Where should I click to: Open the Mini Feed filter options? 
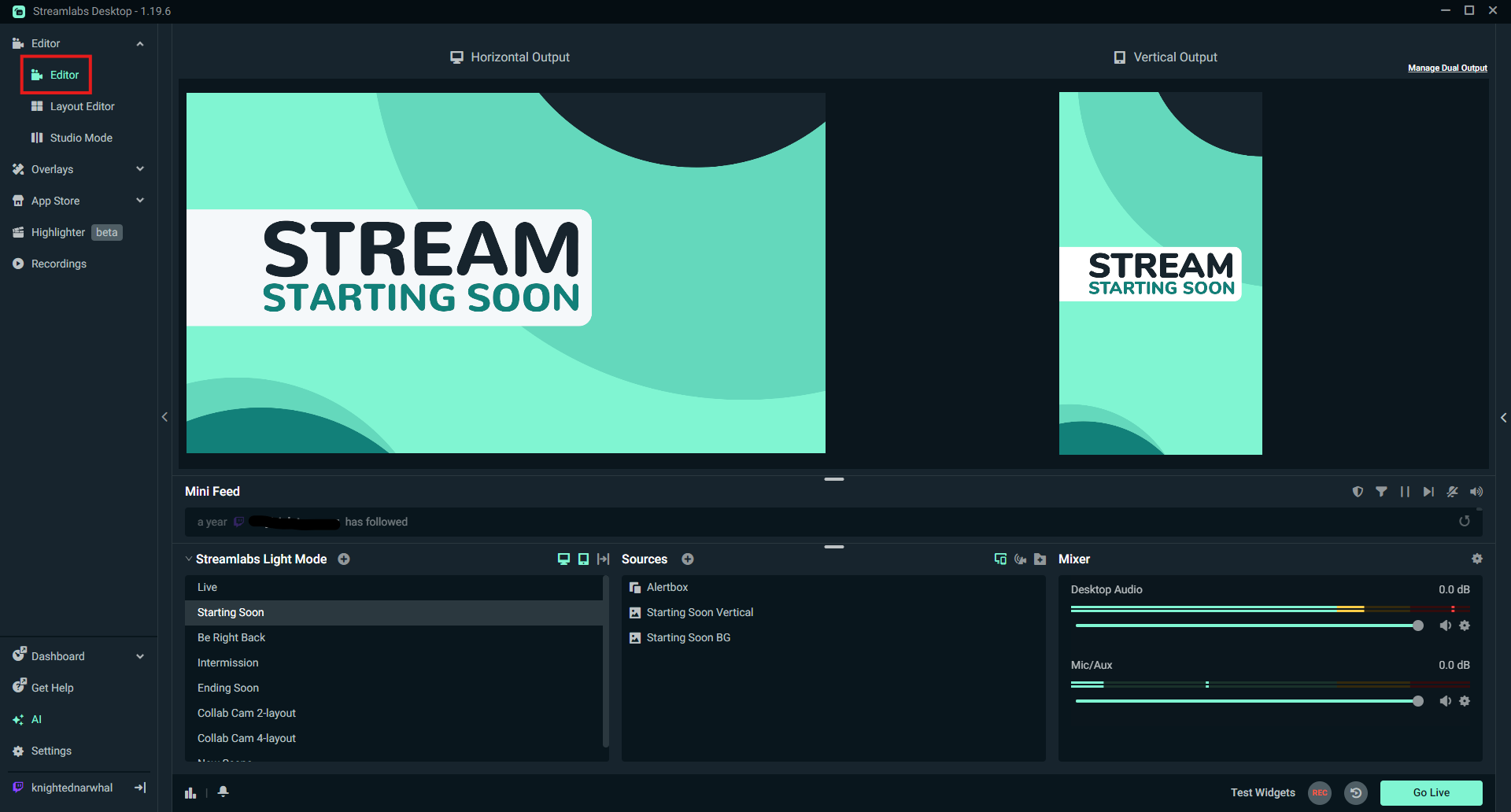1381,491
